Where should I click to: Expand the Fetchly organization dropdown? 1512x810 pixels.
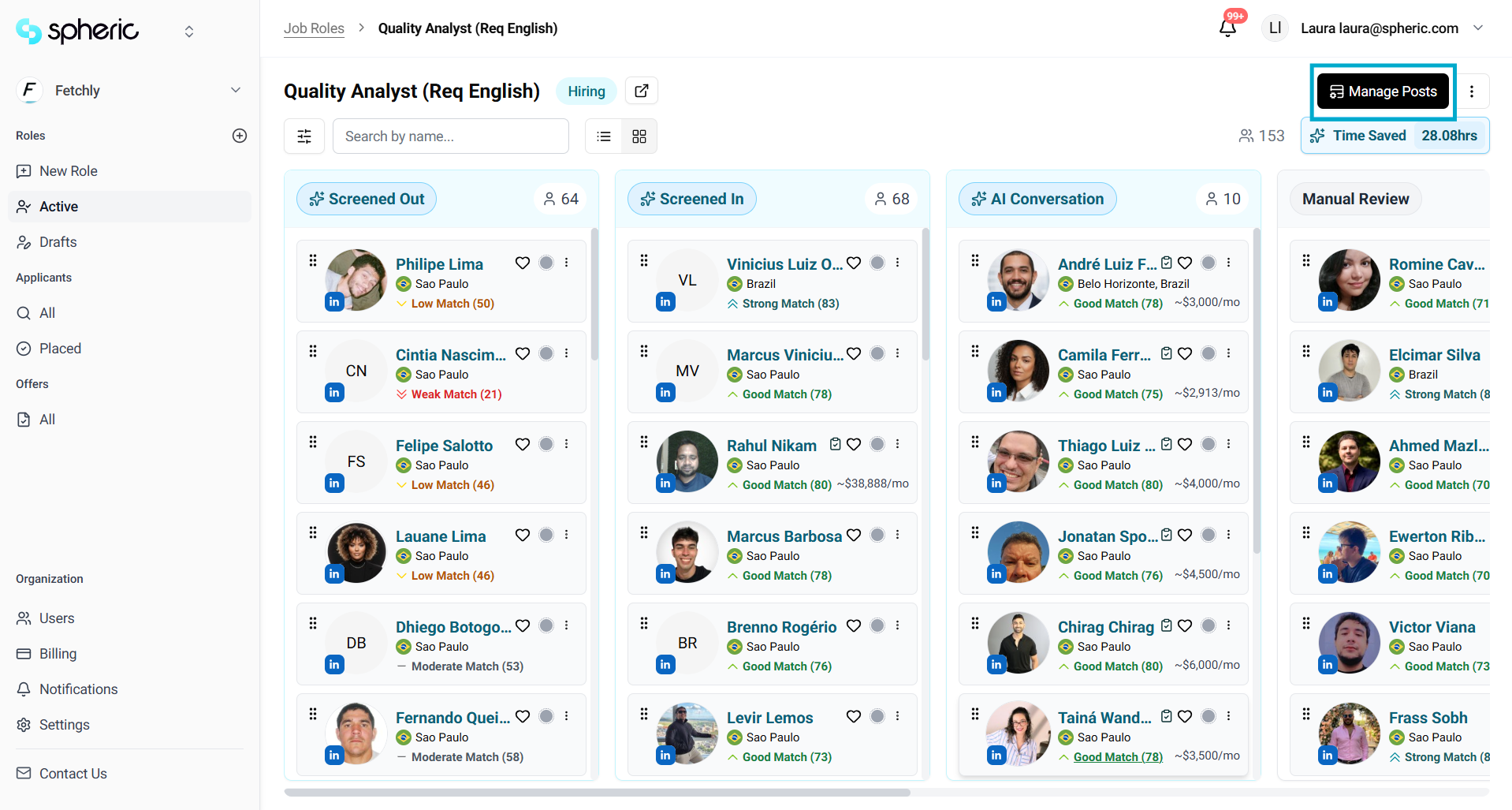point(235,90)
